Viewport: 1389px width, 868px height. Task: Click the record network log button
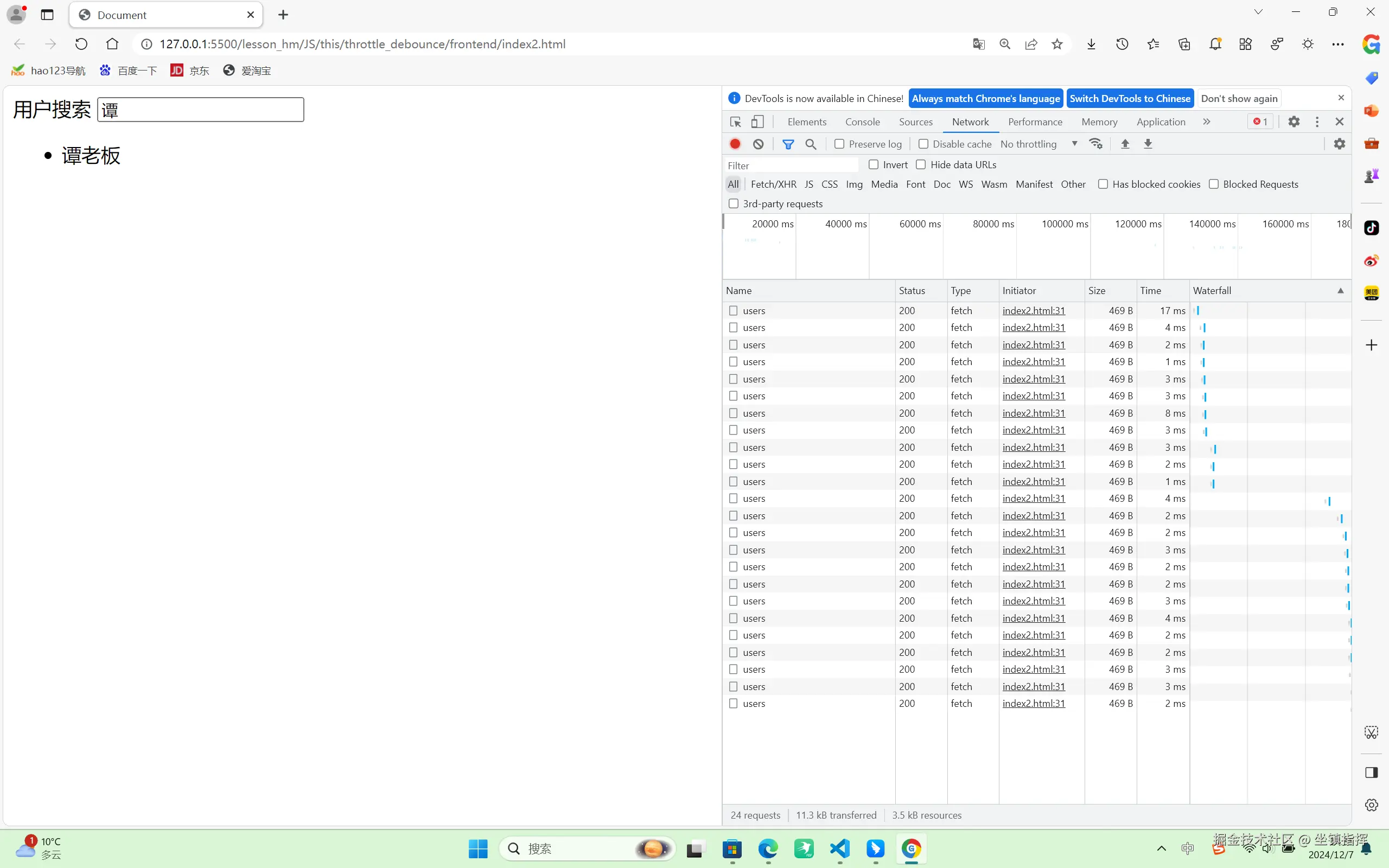click(735, 144)
